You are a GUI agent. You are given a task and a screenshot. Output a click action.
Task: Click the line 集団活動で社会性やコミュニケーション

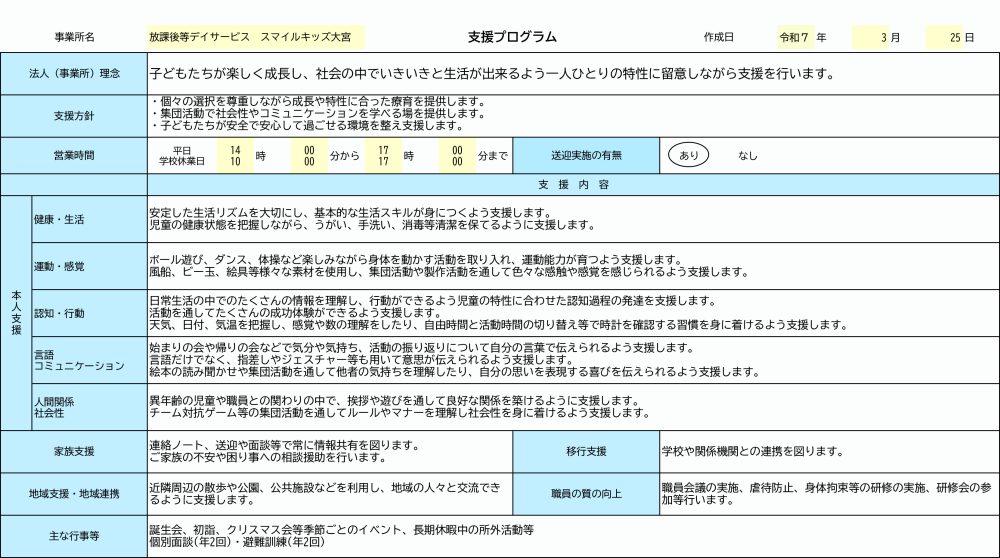318,114
